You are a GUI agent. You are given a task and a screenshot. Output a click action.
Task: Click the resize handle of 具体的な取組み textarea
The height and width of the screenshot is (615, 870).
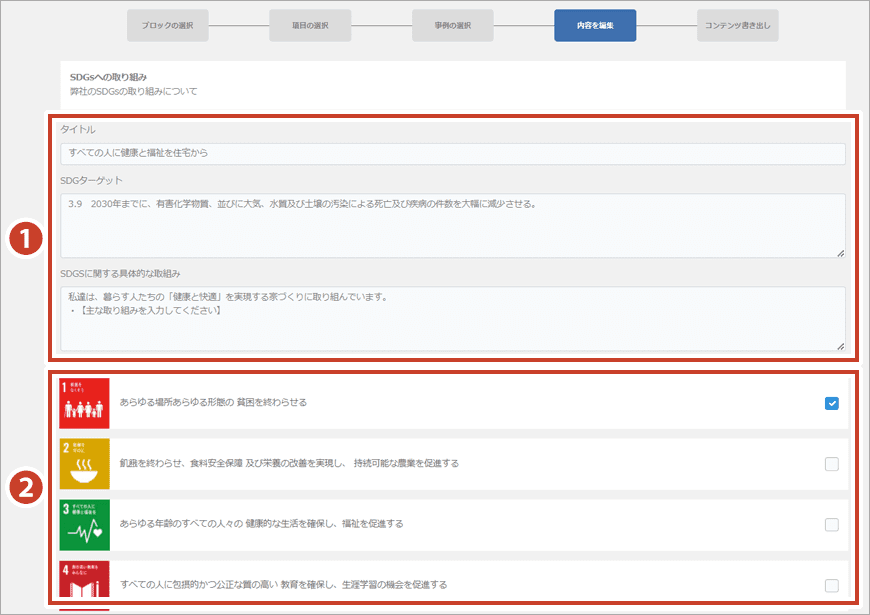click(841, 346)
